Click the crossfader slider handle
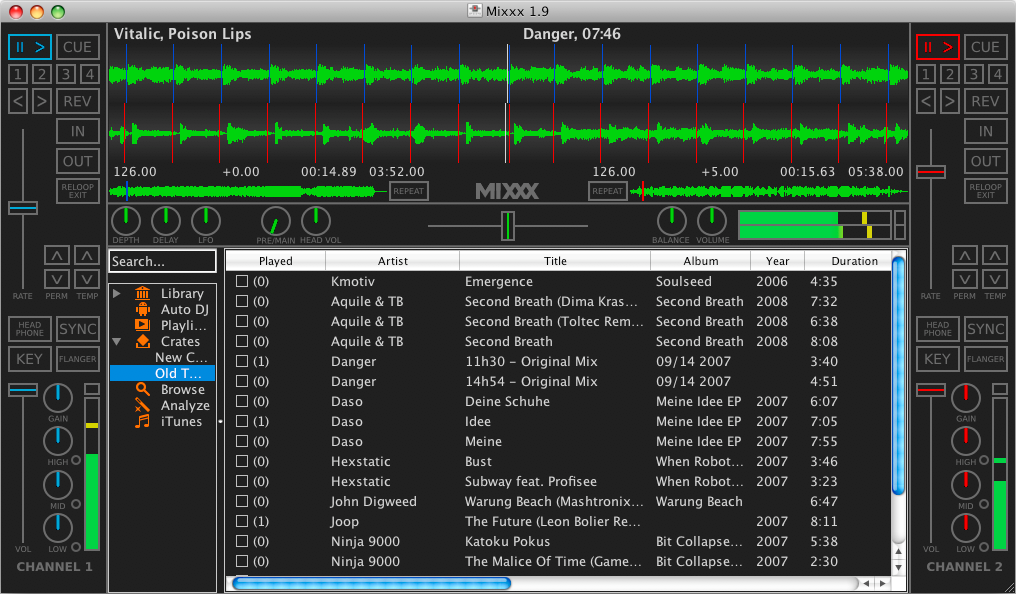This screenshot has width=1016, height=594. (x=508, y=226)
